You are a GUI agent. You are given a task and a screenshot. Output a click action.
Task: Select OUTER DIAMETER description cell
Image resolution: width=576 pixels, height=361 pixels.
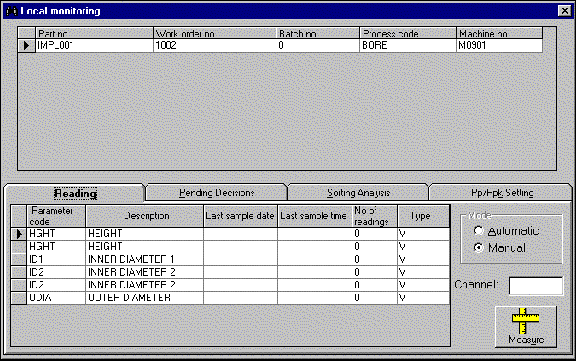tap(144, 297)
